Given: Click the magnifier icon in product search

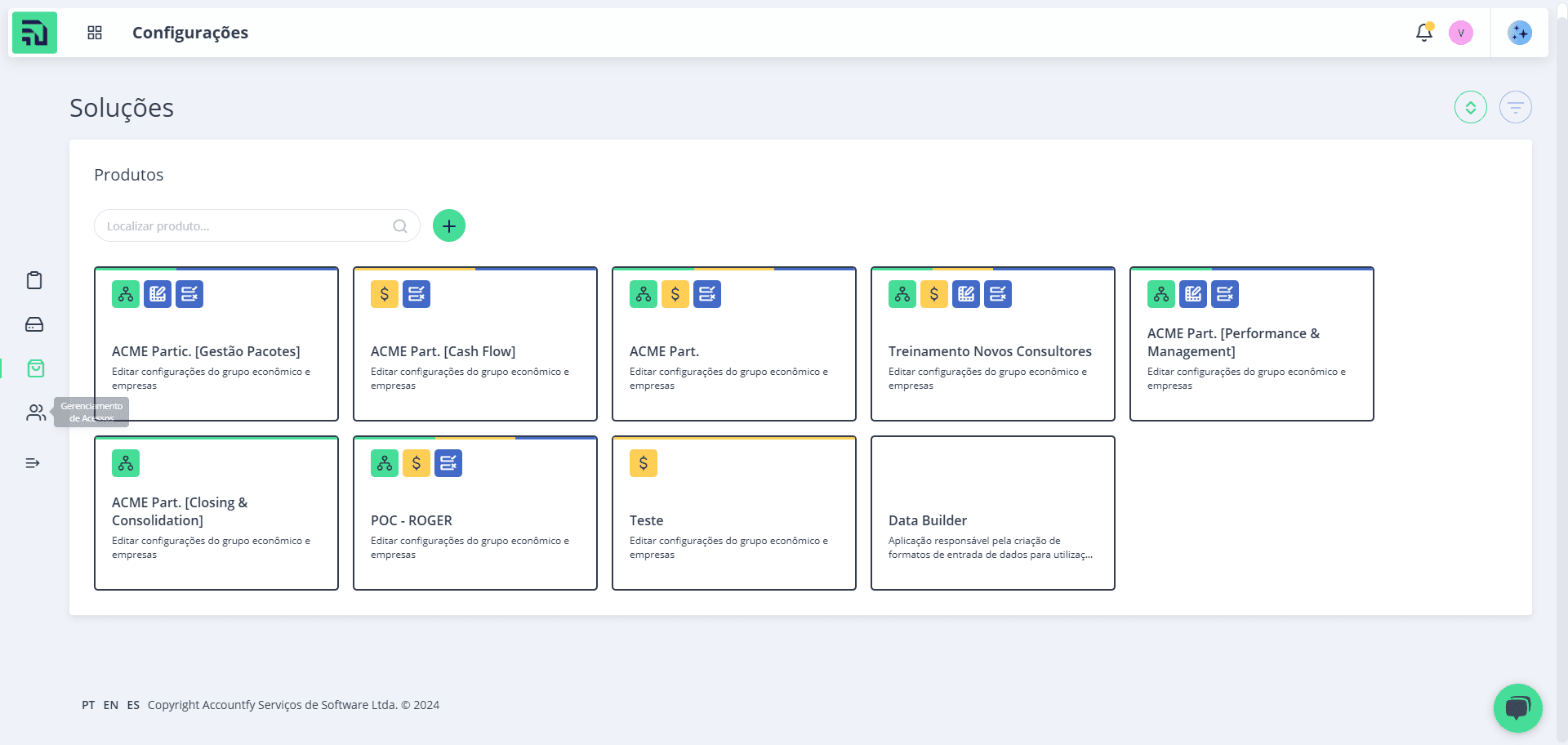Looking at the screenshot, I should coord(400,226).
